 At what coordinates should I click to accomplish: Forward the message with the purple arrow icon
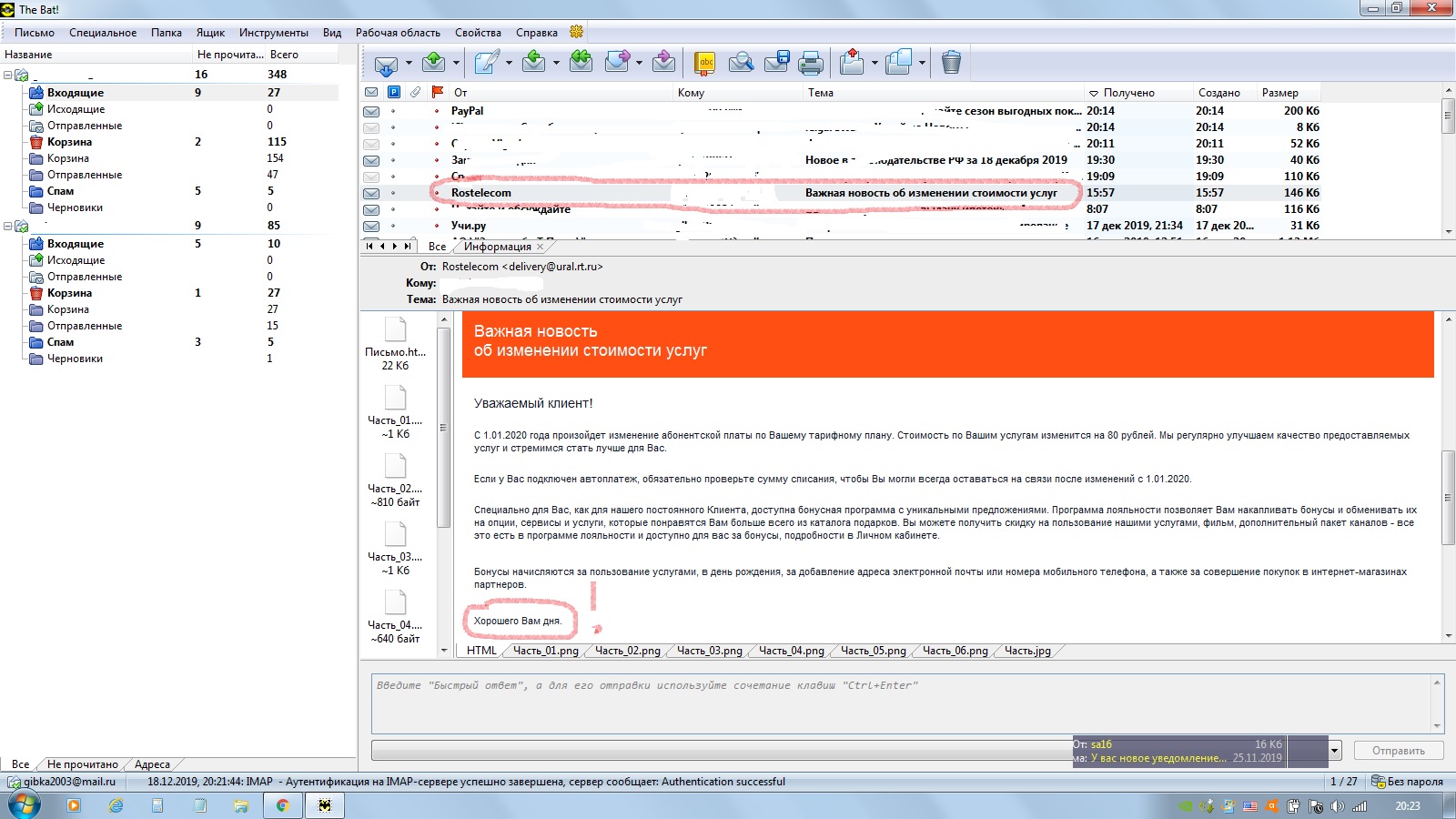(x=617, y=63)
